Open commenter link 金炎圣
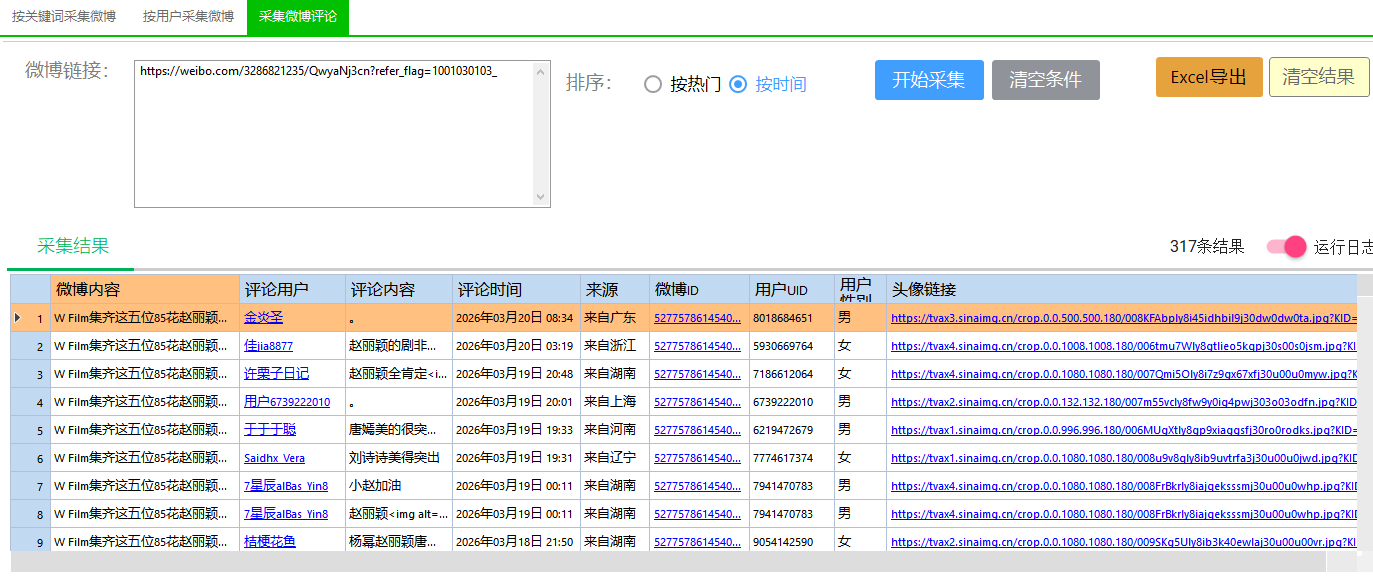This screenshot has width=1373, height=576. click(x=264, y=318)
